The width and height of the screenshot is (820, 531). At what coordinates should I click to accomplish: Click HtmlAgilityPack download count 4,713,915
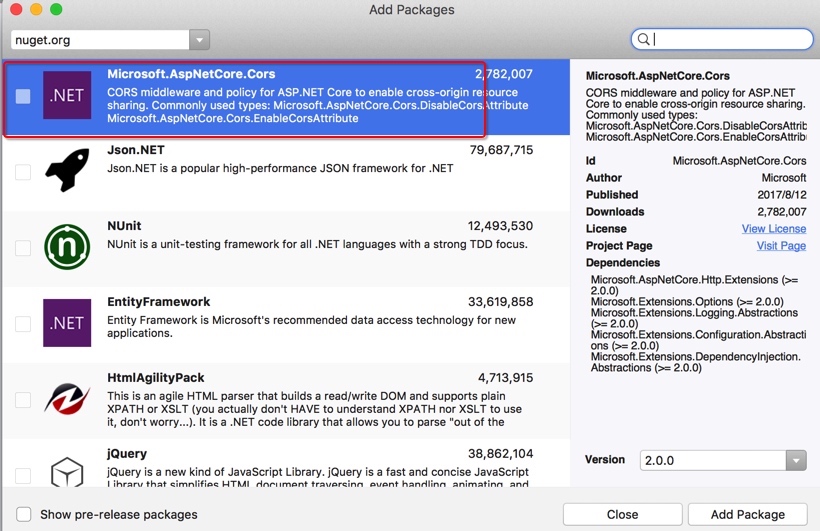[505, 378]
